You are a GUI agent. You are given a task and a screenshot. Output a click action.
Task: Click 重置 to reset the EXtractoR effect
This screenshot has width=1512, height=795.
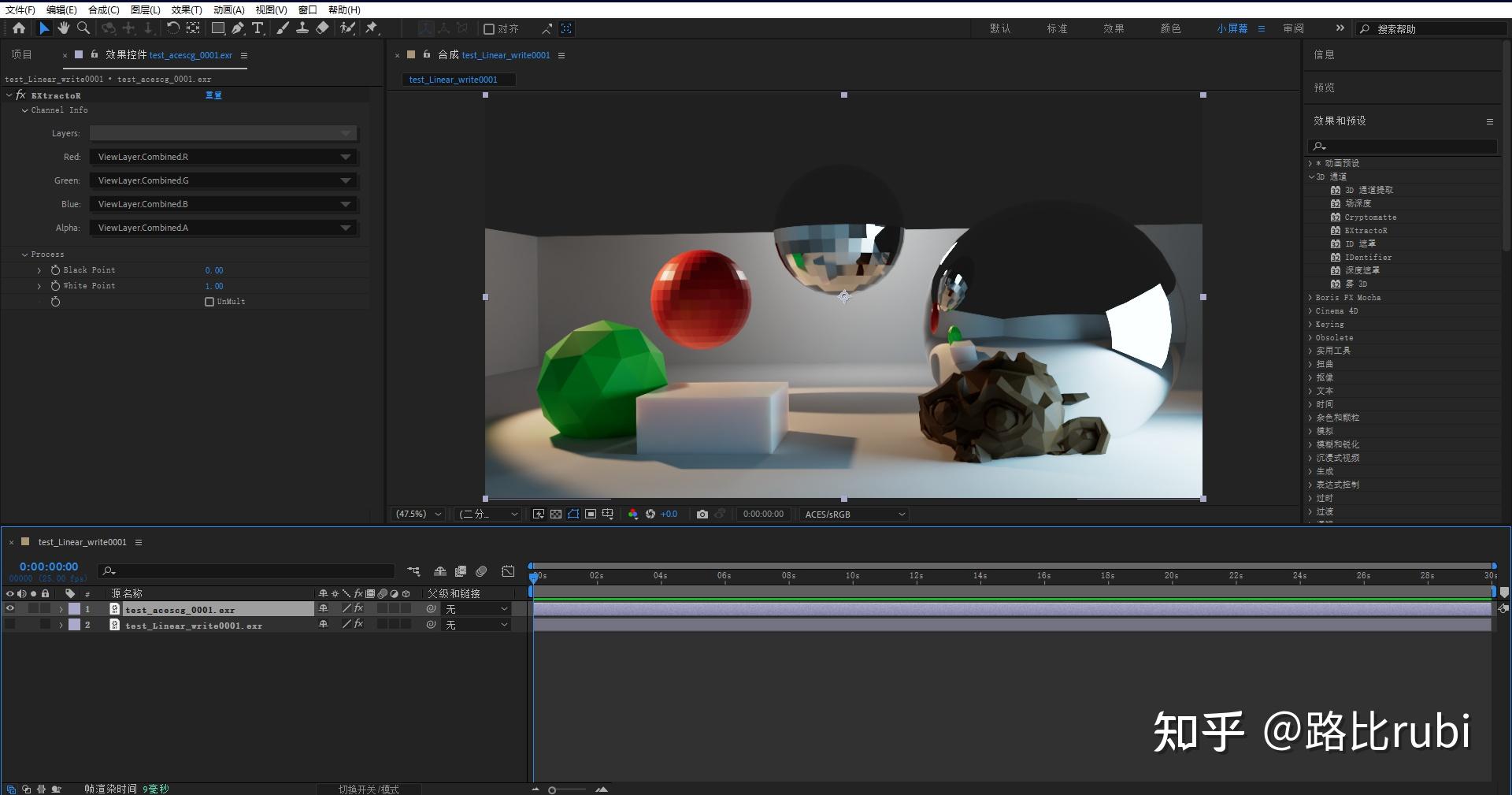click(x=213, y=95)
